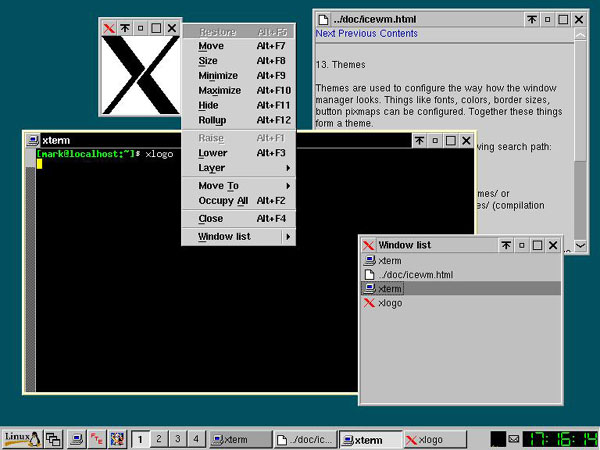Click the window list icon in taskbar

(x=54, y=439)
